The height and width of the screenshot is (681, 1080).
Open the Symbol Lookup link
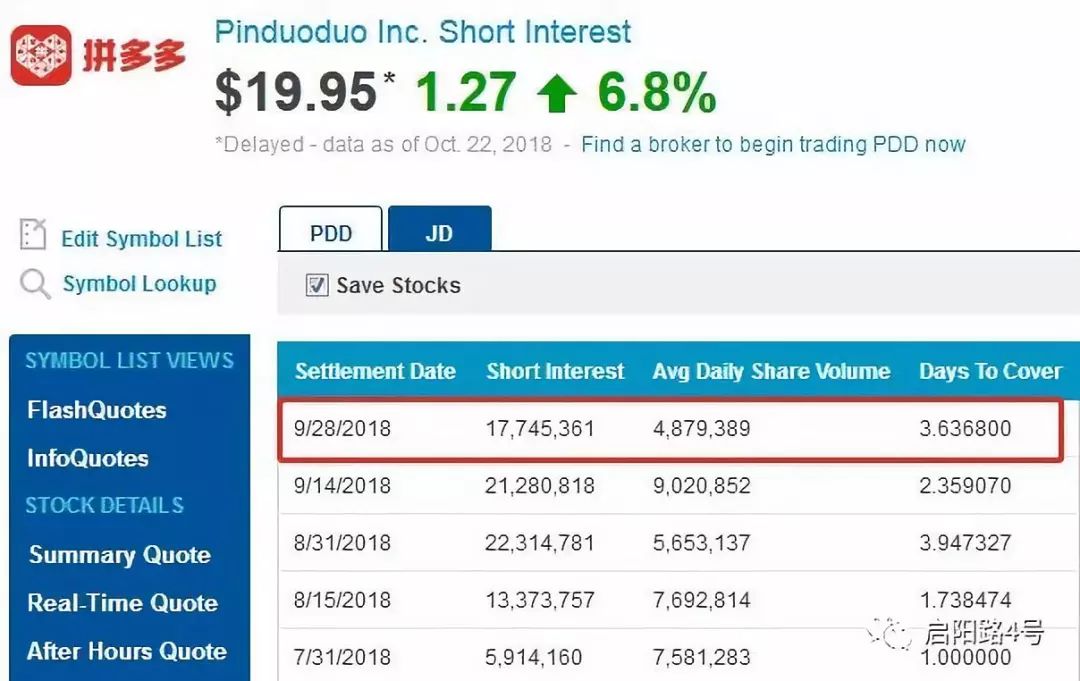[139, 284]
